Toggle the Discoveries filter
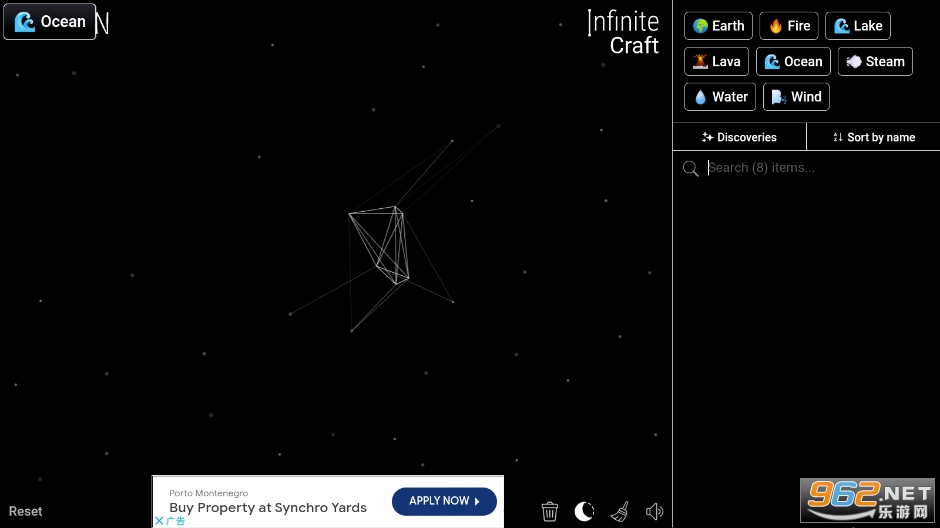Image resolution: width=940 pixels, height=528 pixels. point(739,137)
